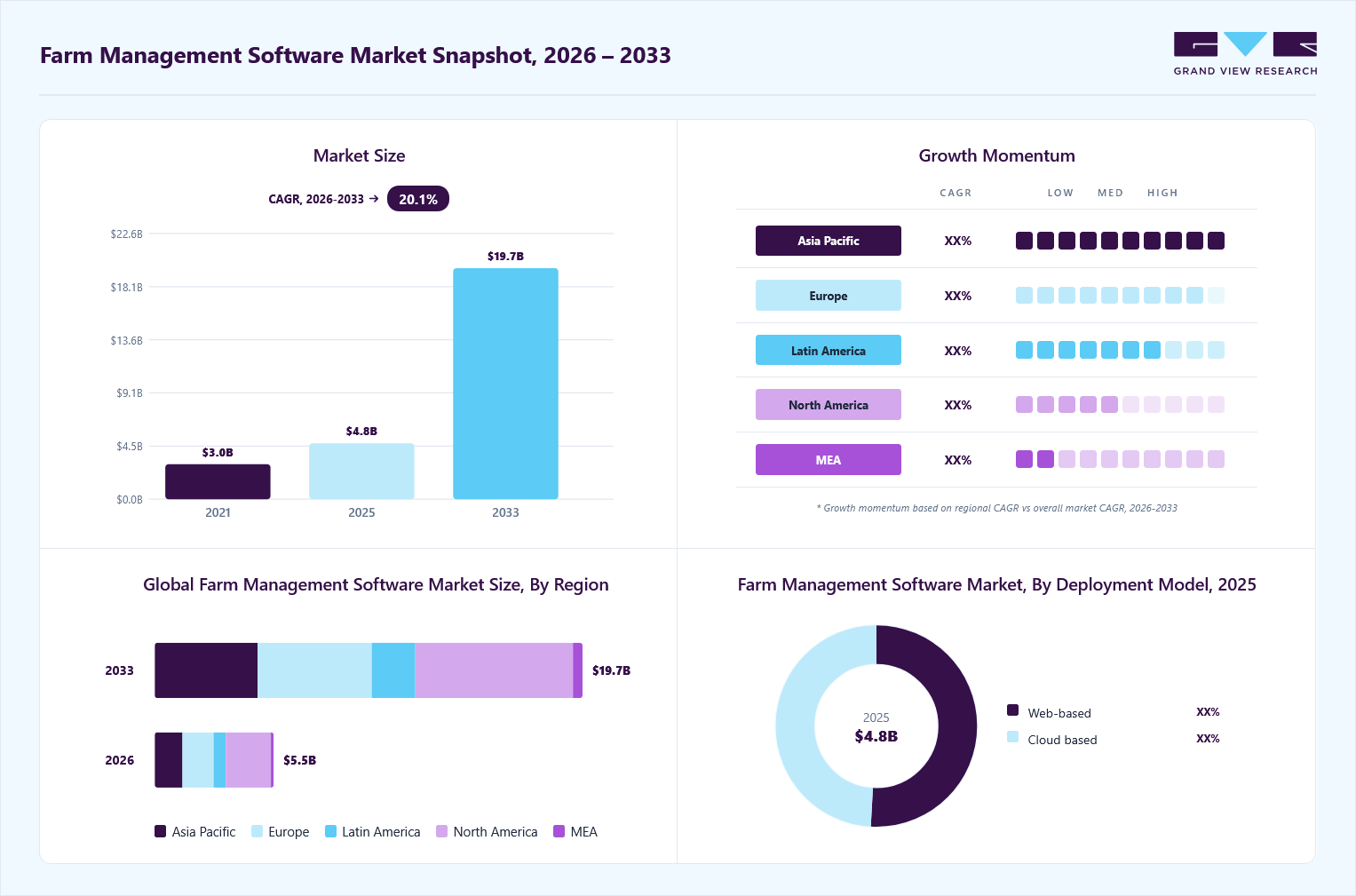This screenshot has width=1356, height=896.
Task: Click the MED column header
Action: coord(1110,193)
